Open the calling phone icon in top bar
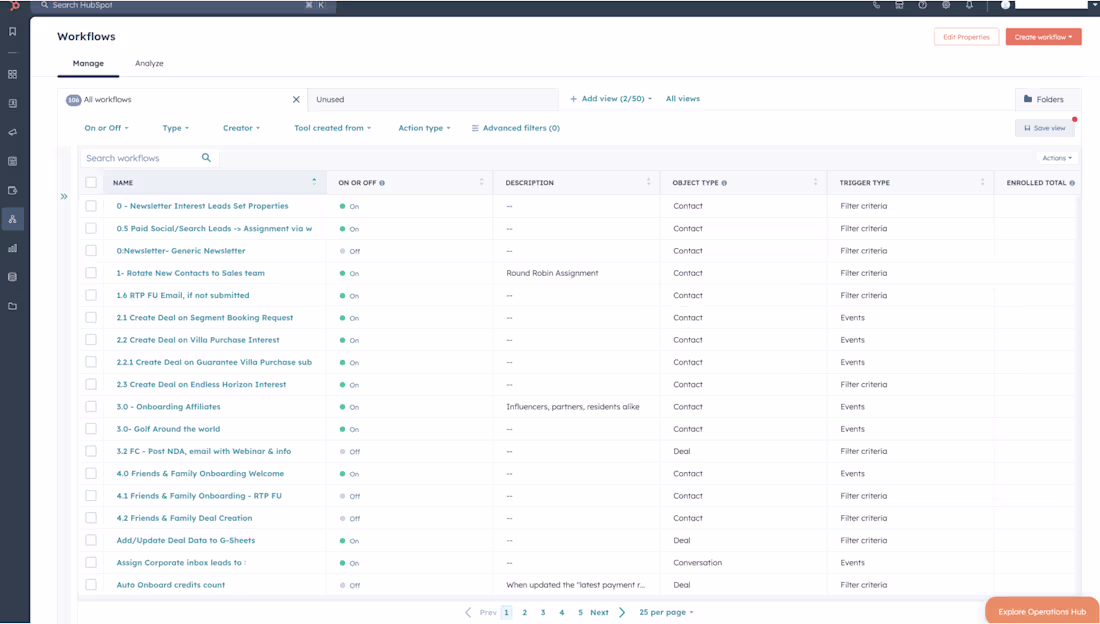 877,5
